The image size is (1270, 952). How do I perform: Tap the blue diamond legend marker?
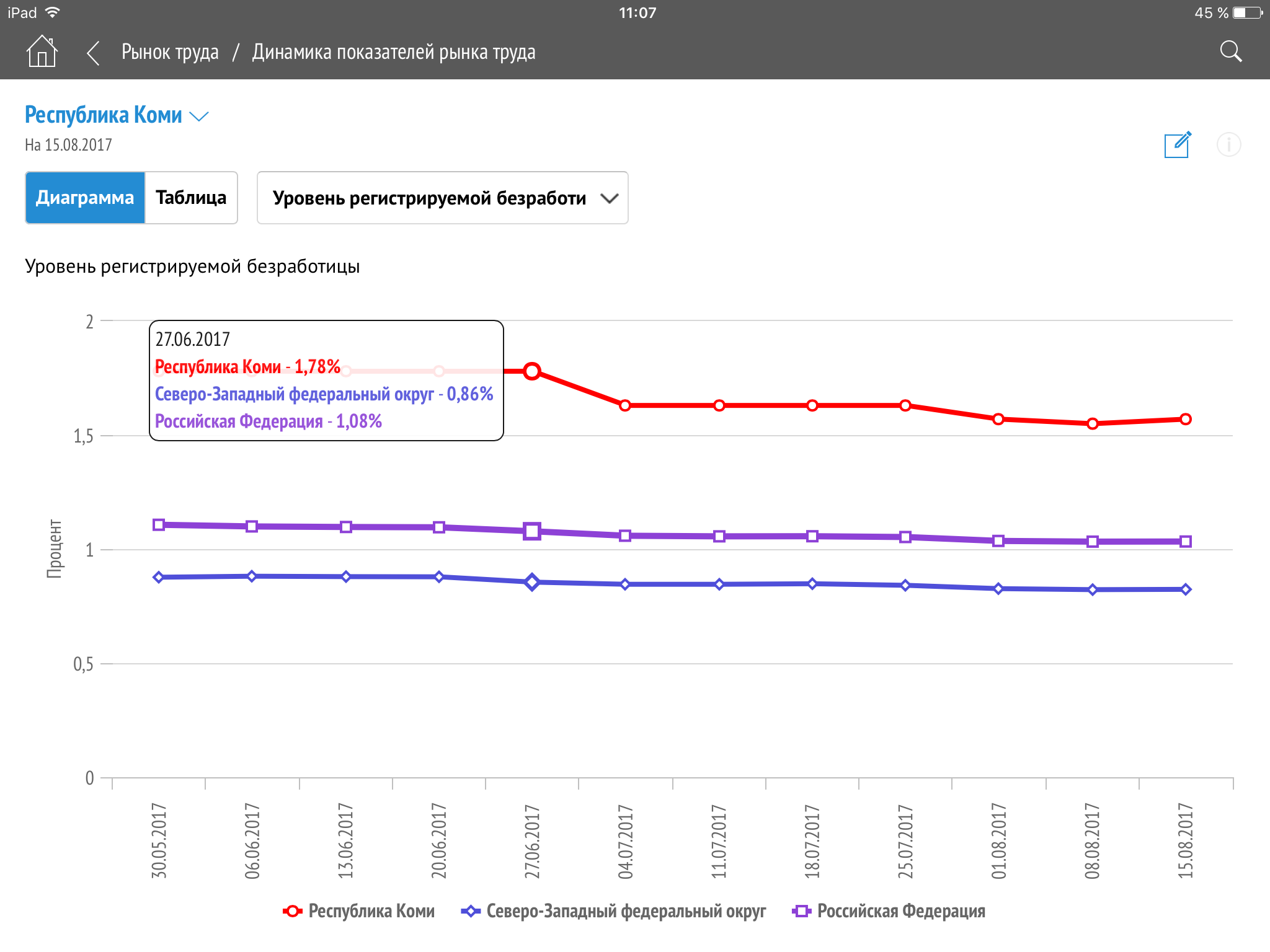pyautogui.click(x=471, y=911)
